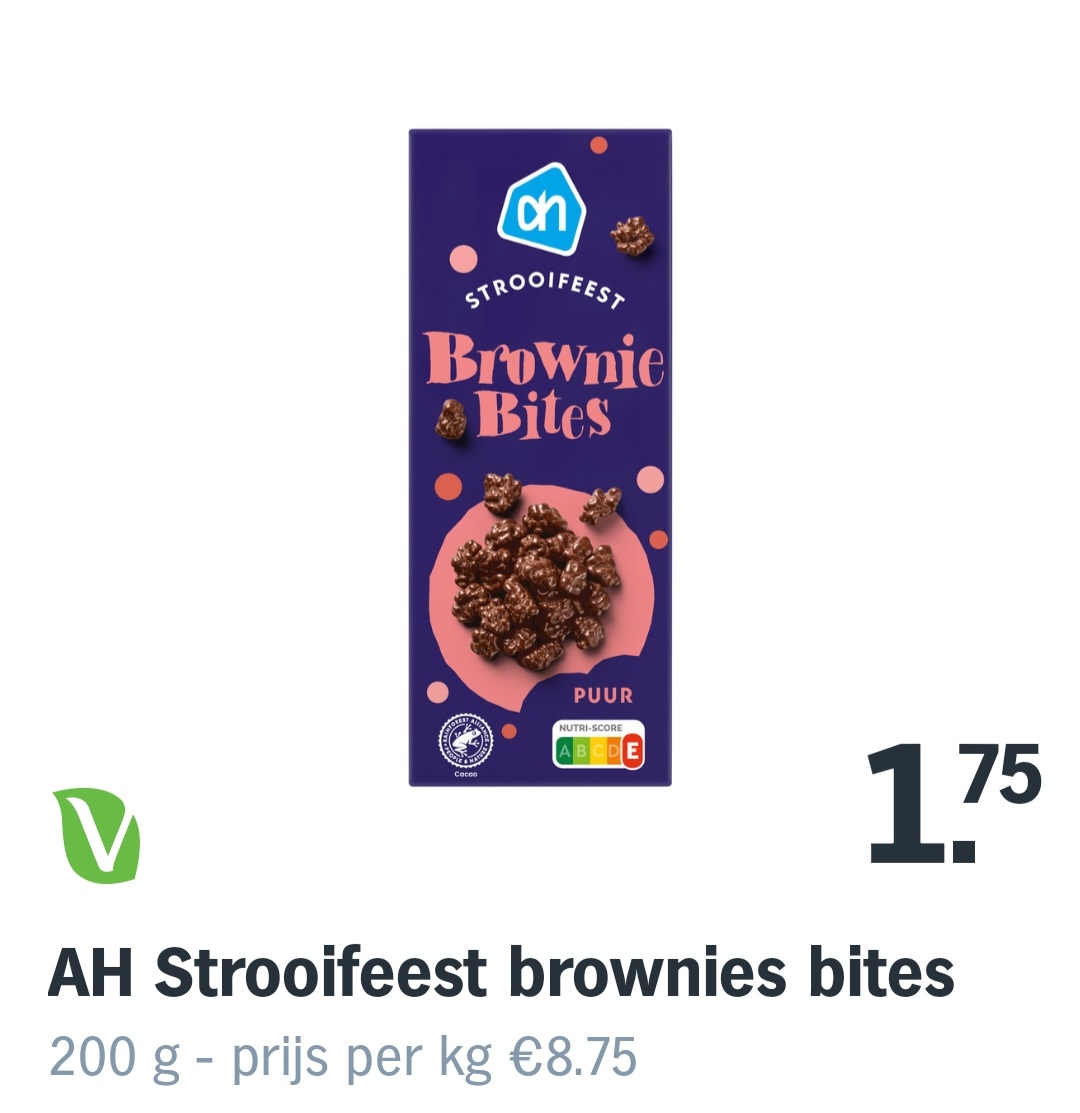Click the pink Brownie Bites lettering
1080x1113 pixels.
pyautogui.click(x=545, y=386)
